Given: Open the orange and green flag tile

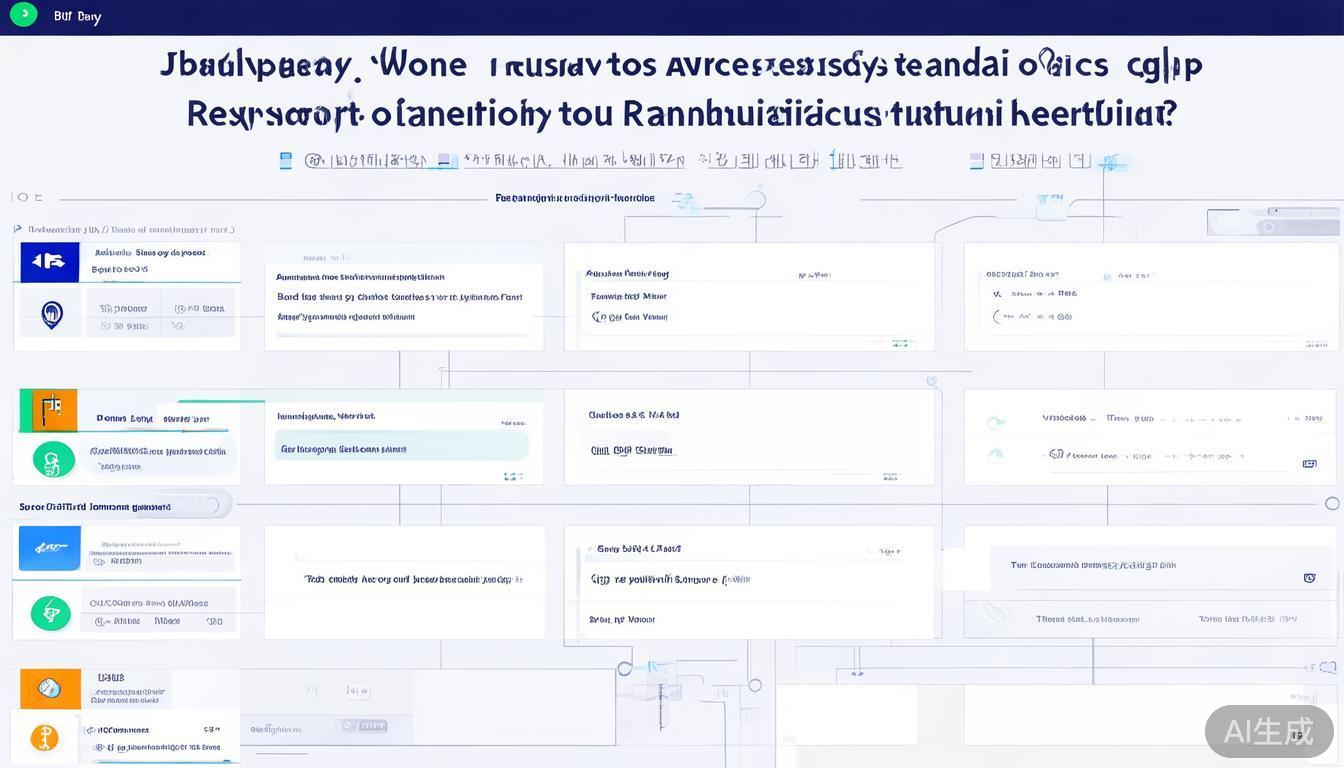Looking at the screenshot, I should tap(48, 409).
